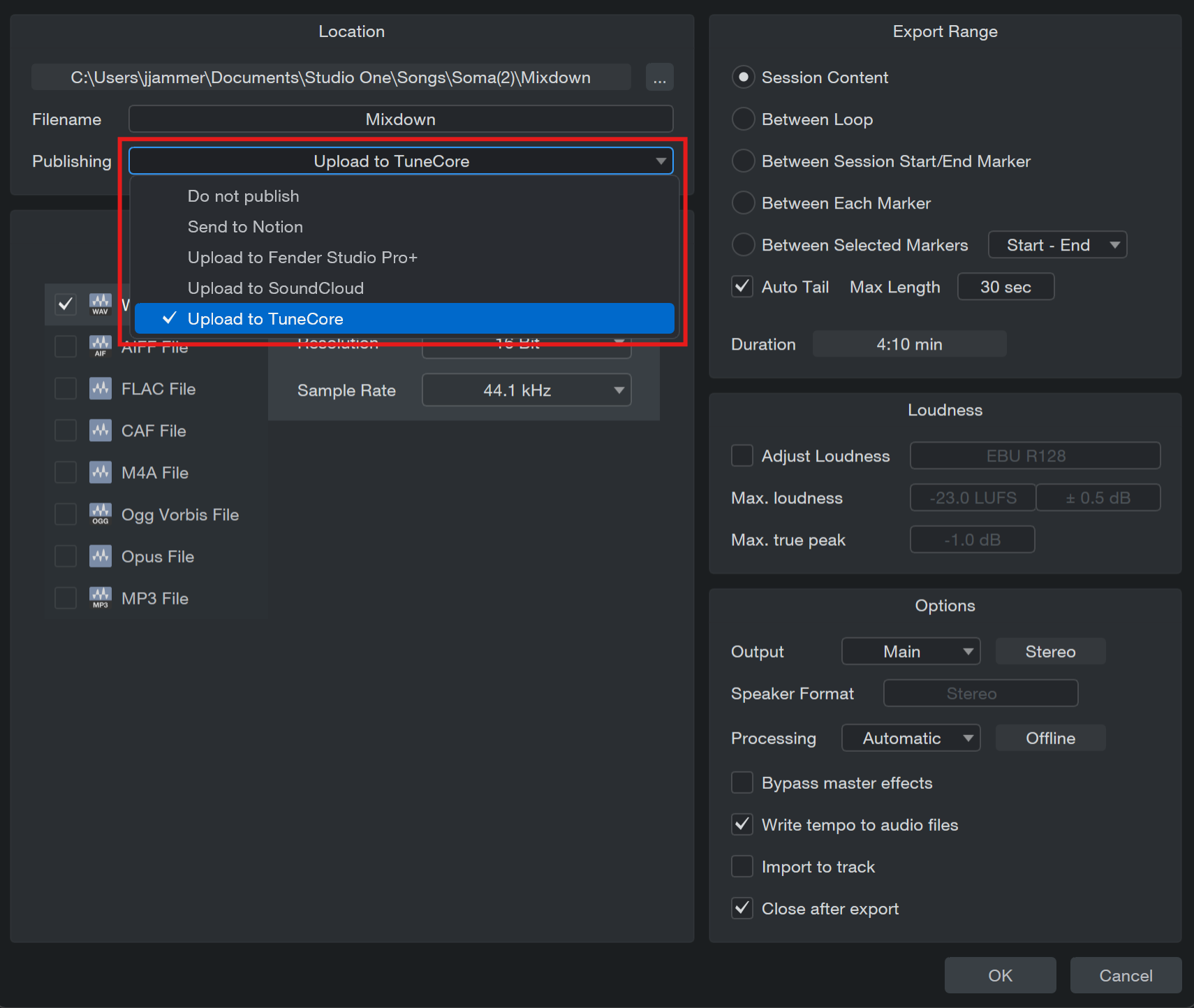Choose Upload to SoundCloud menu entry
The image size is (1194, 1008).
[404, 288]
